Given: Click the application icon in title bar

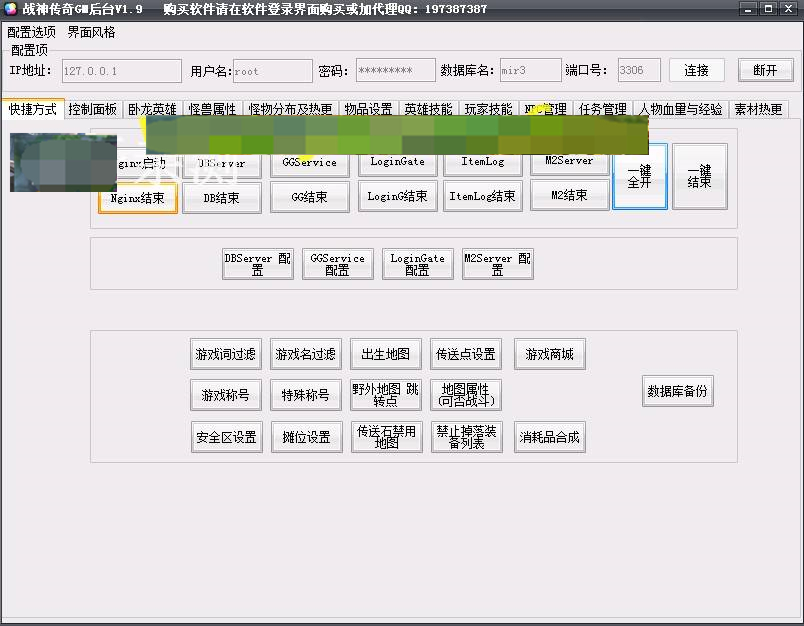Looking at the screenshot, I should pyautogui.click(x=11, y=9).
